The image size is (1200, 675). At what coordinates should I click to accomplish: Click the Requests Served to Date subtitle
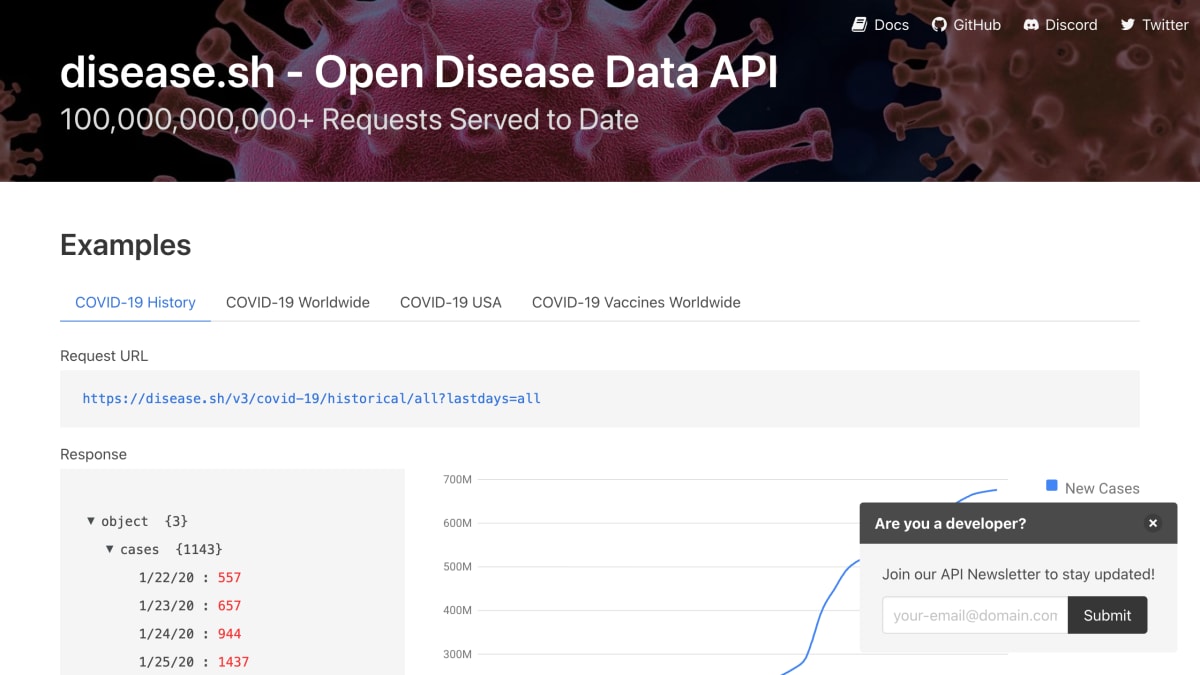(349, 120)
